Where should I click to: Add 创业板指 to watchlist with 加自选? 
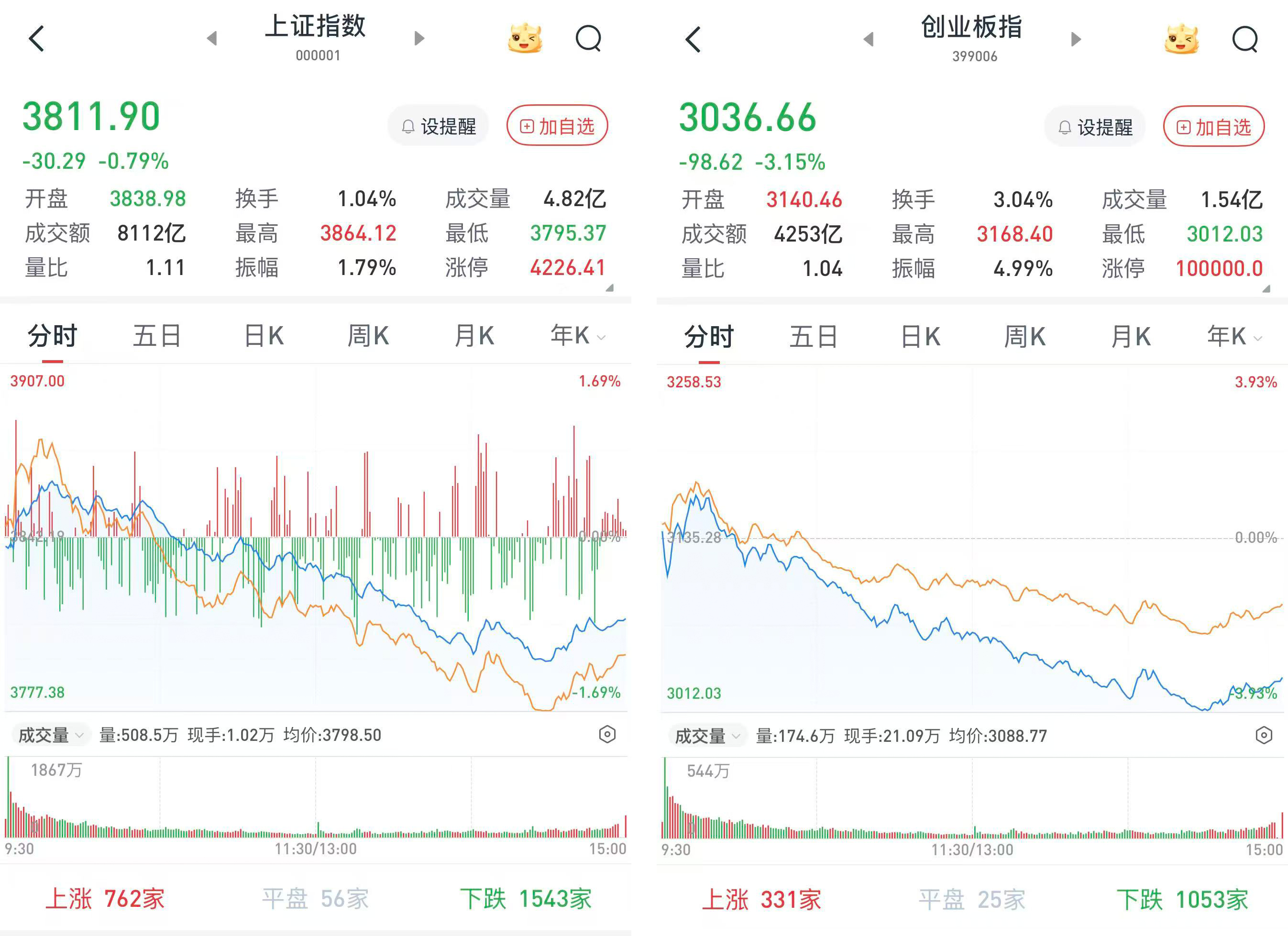(1213, 127)
